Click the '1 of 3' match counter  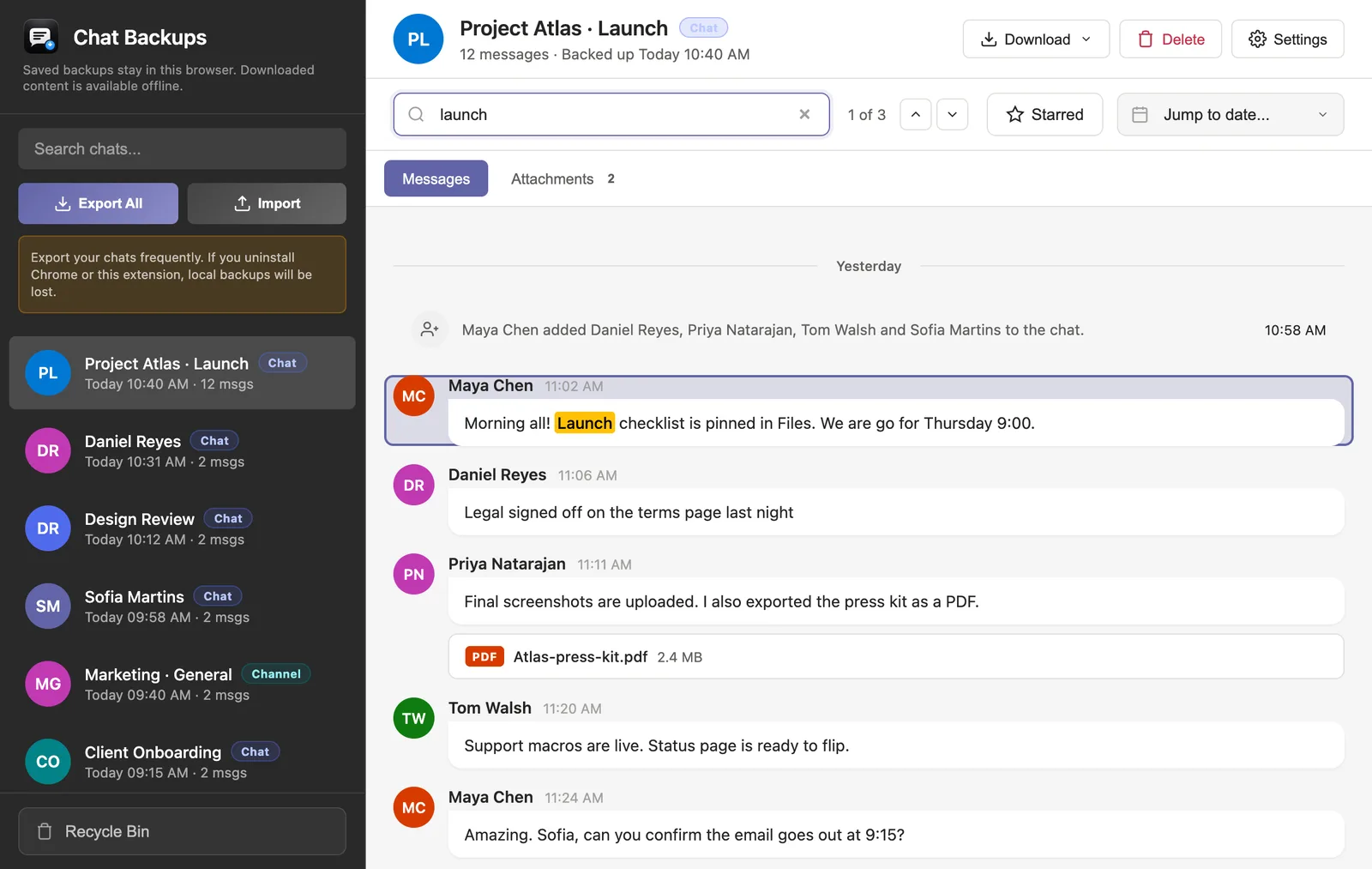tap(866, 114)
